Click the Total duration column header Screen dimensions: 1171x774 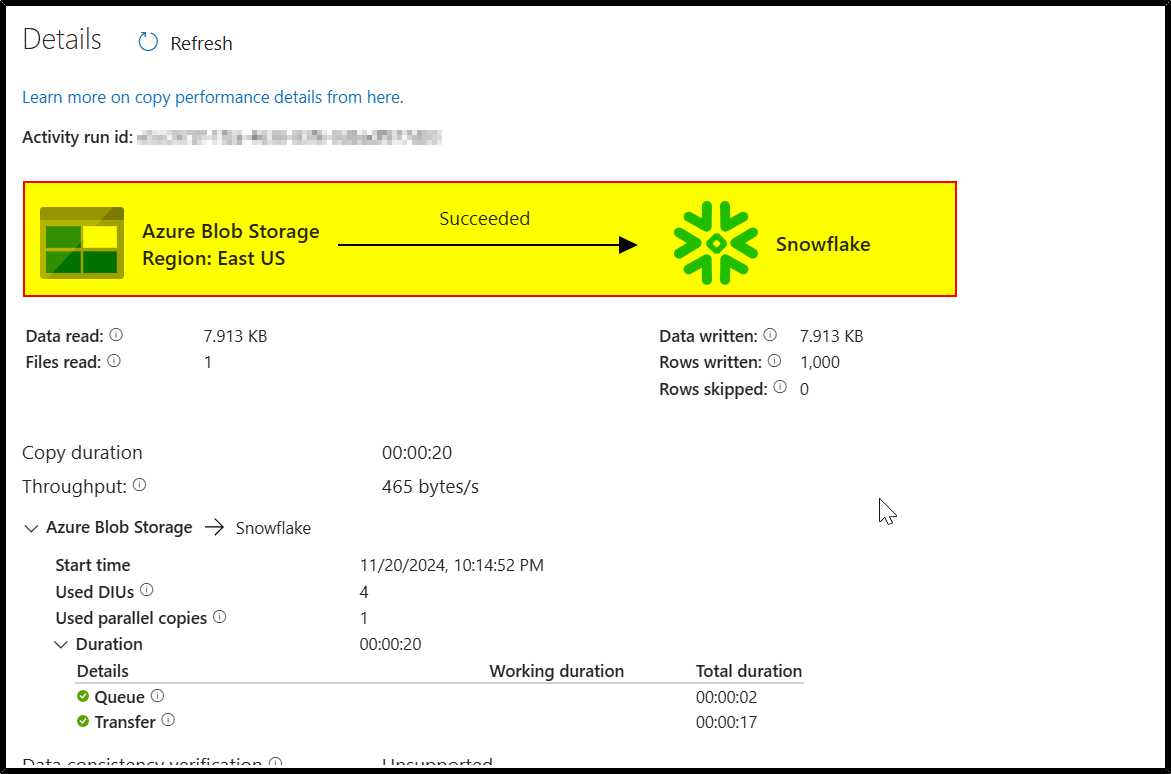point(749,671)
